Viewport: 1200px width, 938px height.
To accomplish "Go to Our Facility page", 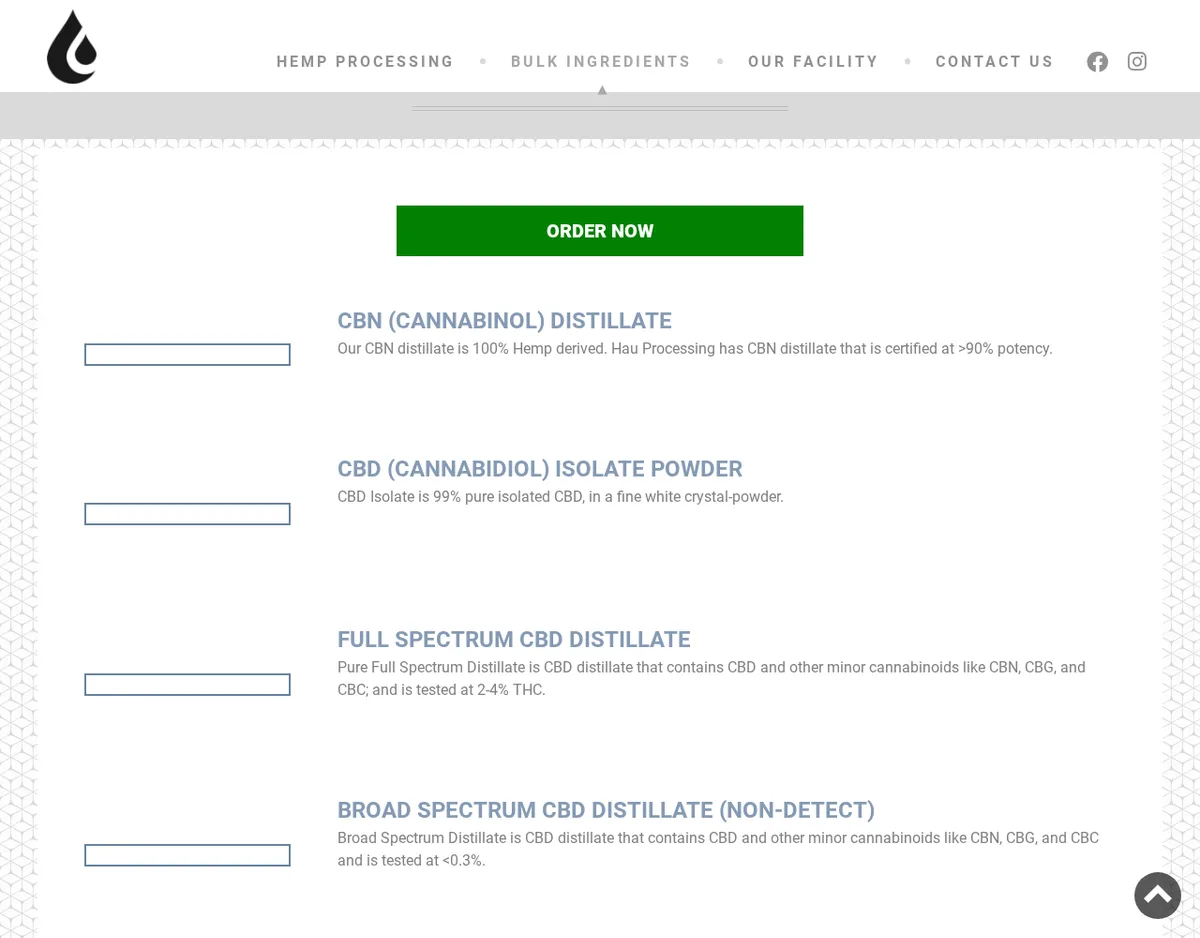I will [813, 62].
